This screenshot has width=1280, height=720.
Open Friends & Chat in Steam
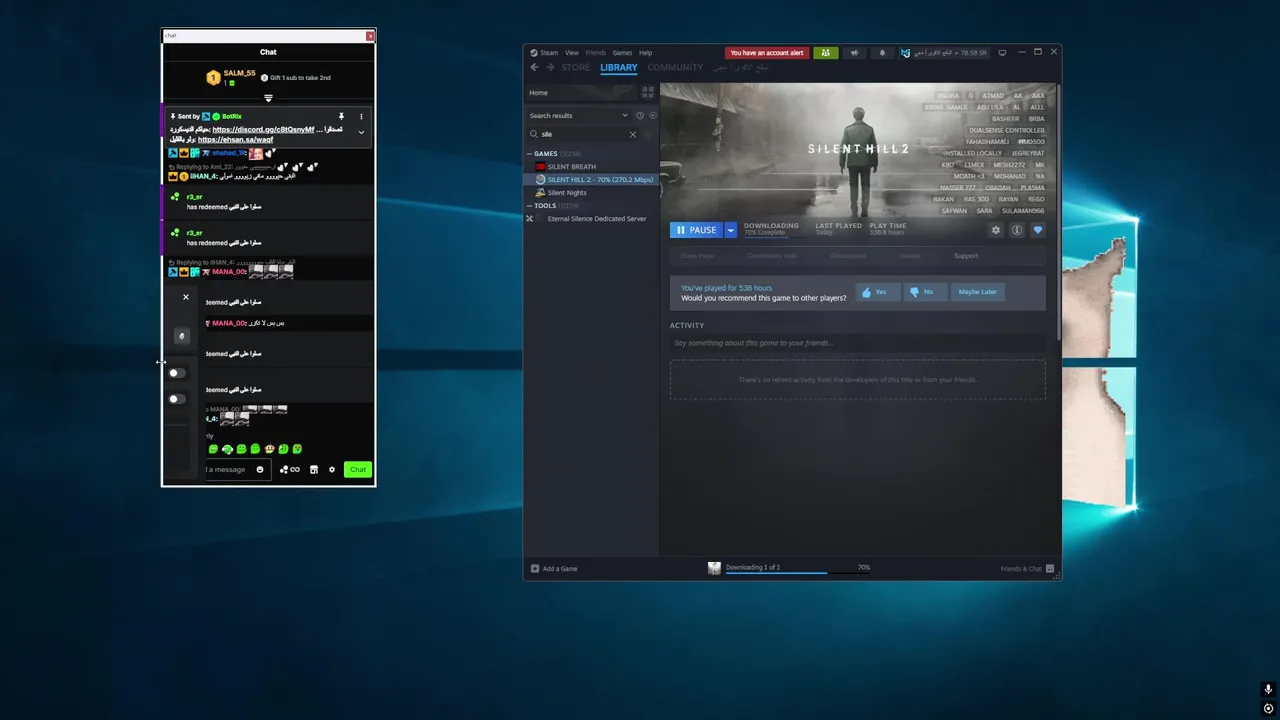pos(1027,569)
